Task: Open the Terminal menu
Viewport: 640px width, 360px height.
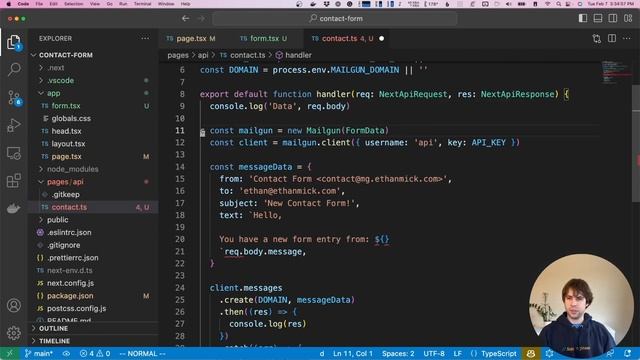Action: [142, 4]
